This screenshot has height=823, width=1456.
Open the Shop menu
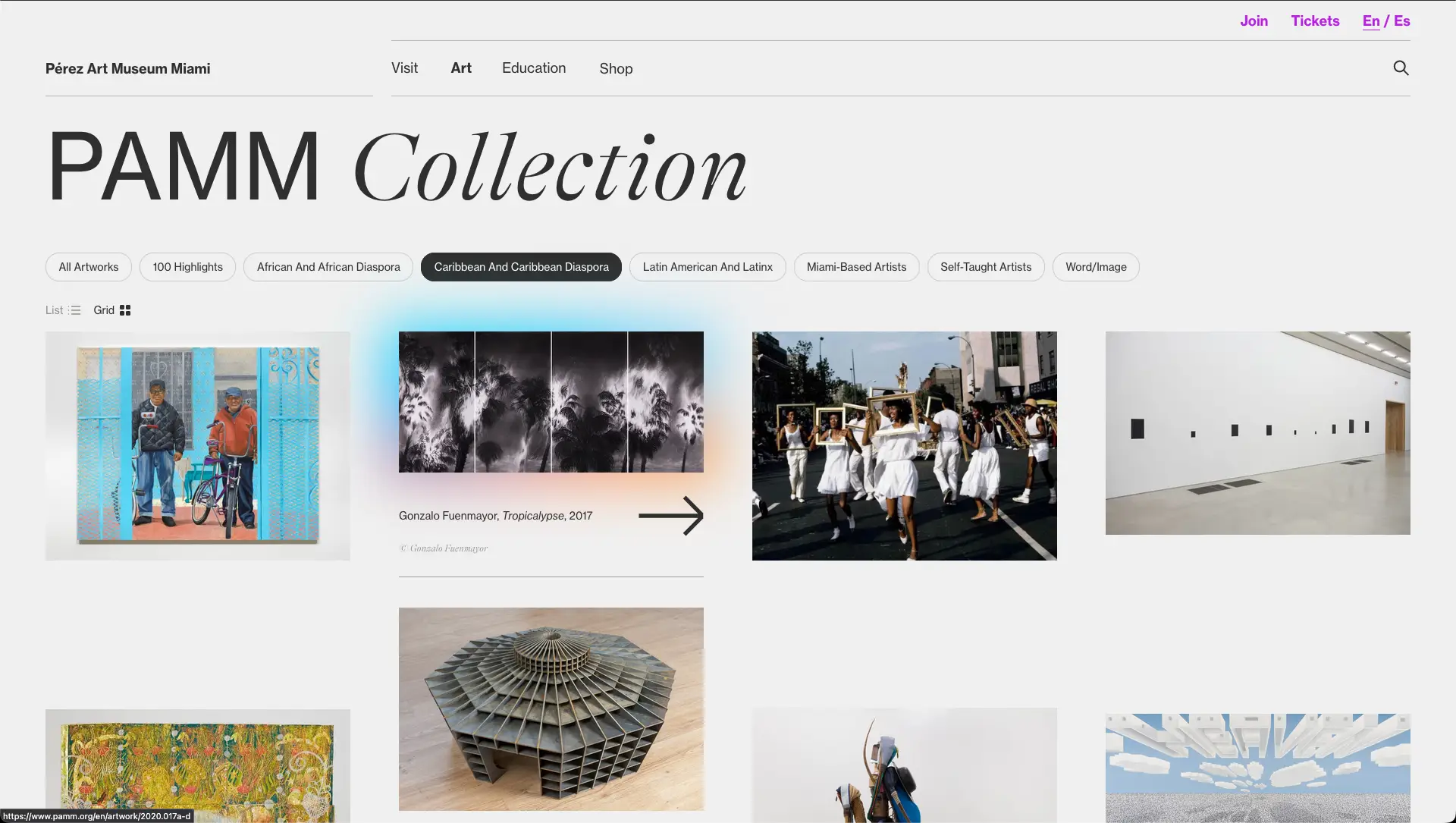point(616,69)
